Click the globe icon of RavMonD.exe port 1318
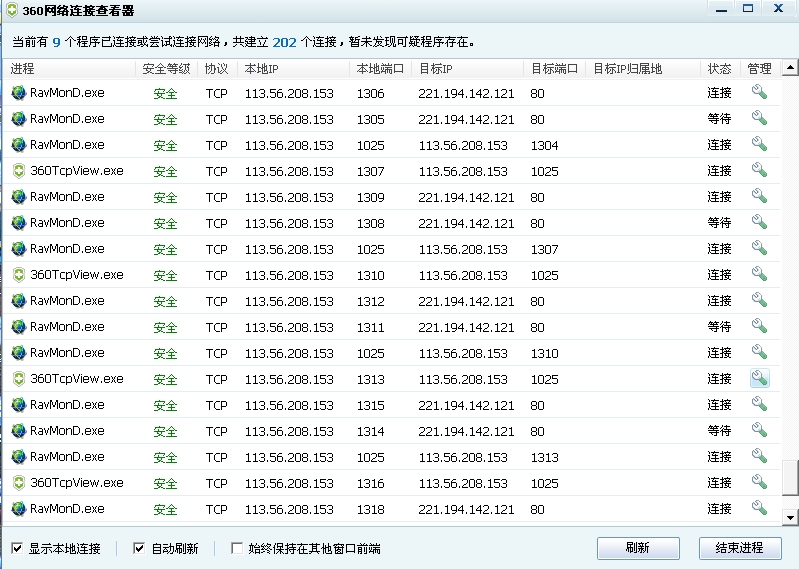The width and height of the screenshot is (799, 569). point(19,508)
